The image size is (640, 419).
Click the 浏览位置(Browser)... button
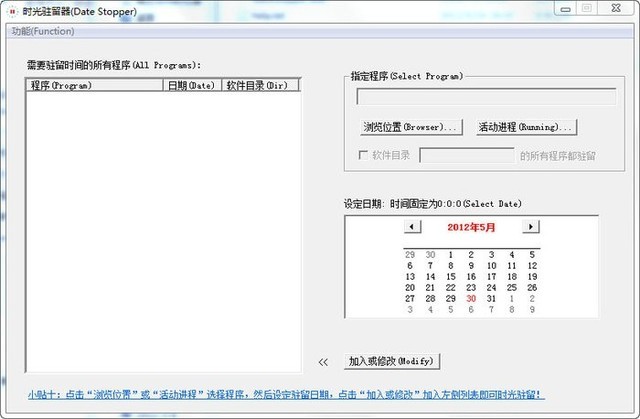point(411,127)
